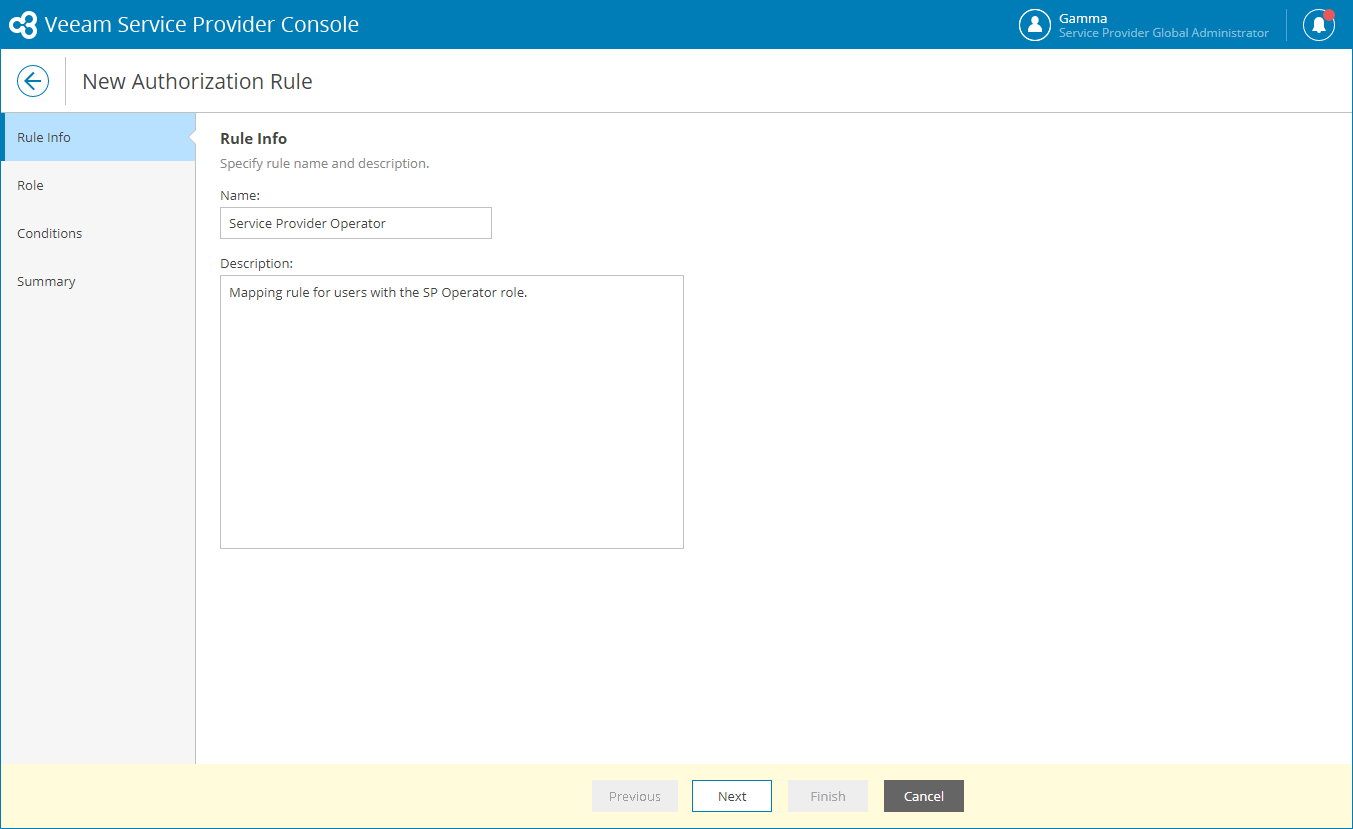Click the 'Rule Info' section heading

point(253,139)
